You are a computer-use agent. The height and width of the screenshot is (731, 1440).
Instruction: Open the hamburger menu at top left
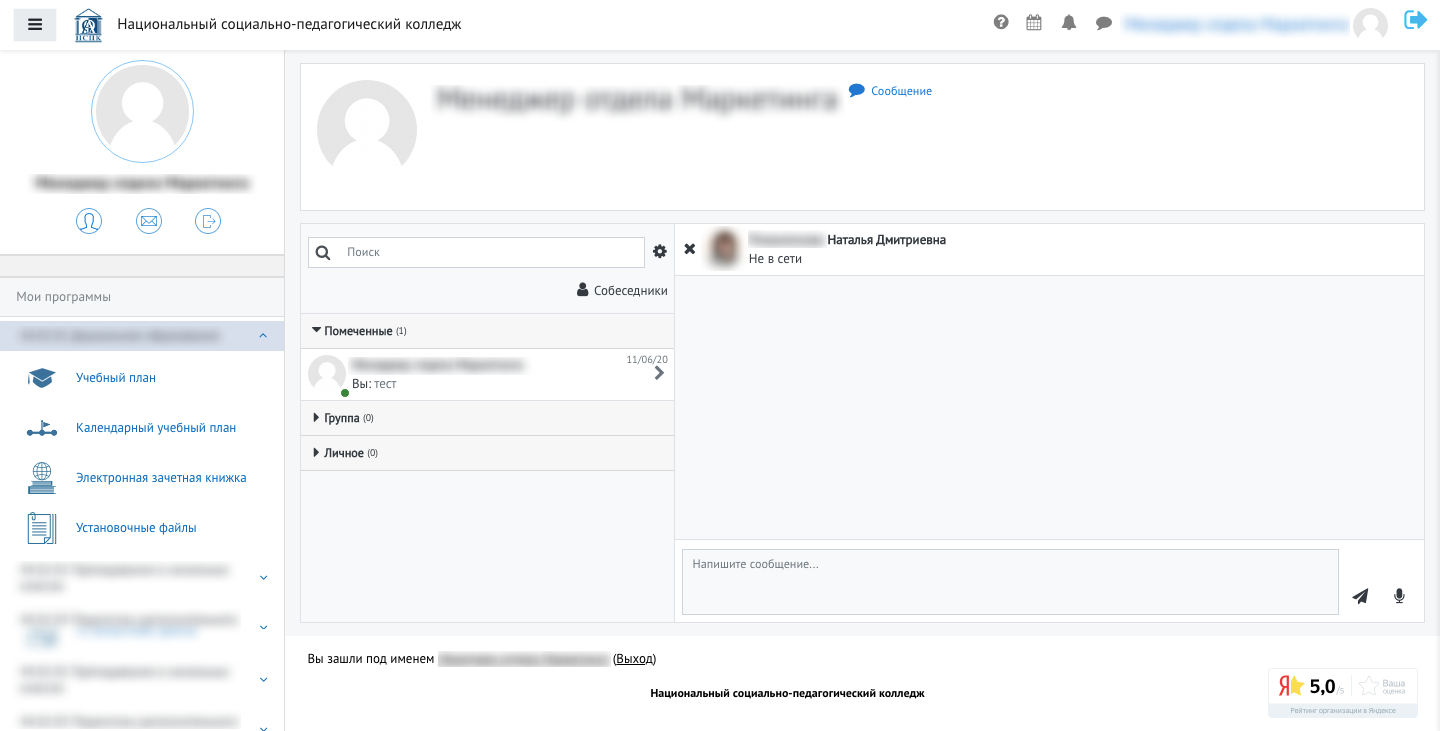coord(34,24)
